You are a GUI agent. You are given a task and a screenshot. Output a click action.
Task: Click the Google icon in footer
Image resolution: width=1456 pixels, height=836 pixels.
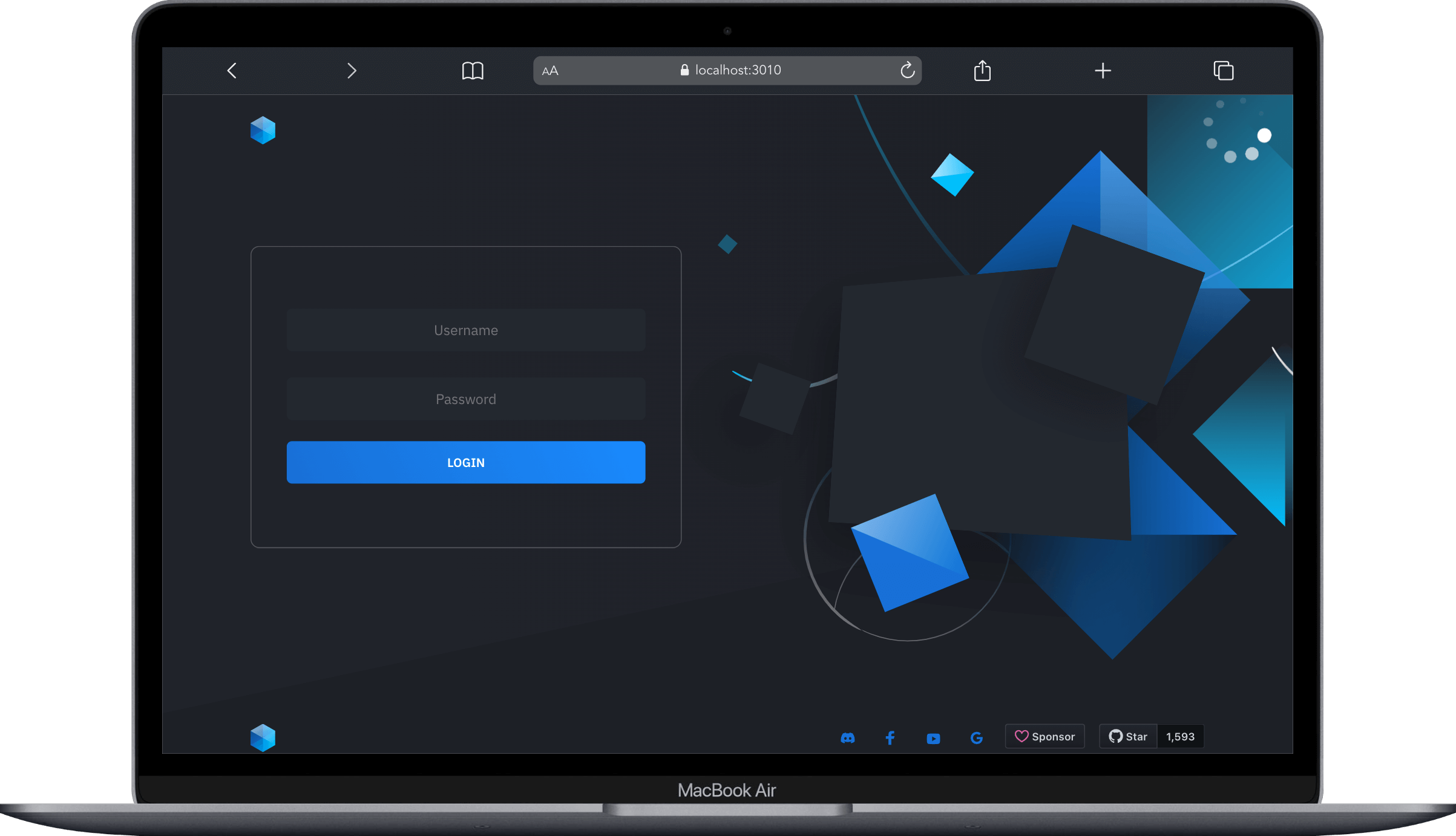coord(976,737)
